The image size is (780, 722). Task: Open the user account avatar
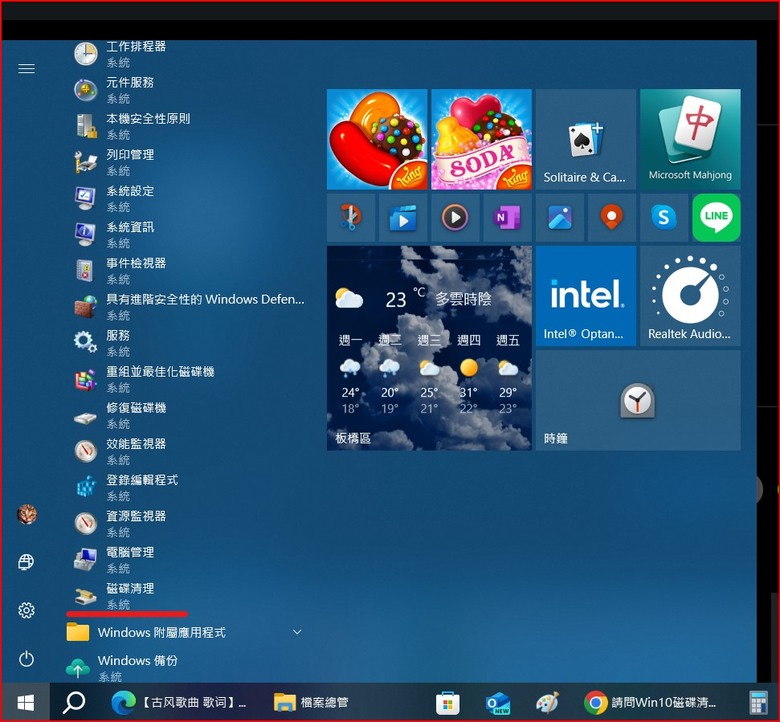[26, 514]
